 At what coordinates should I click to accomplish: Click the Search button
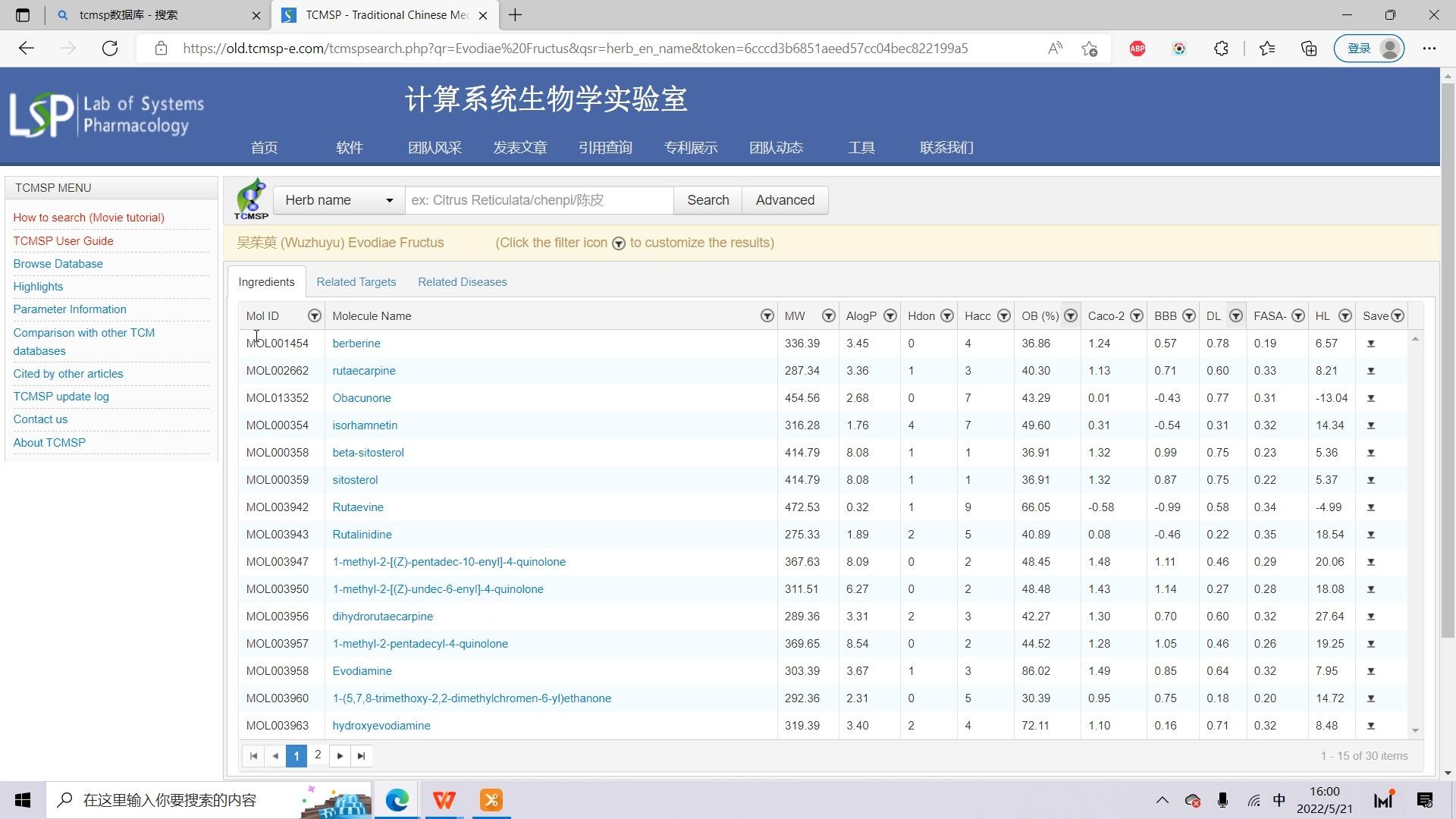[707, 200]
